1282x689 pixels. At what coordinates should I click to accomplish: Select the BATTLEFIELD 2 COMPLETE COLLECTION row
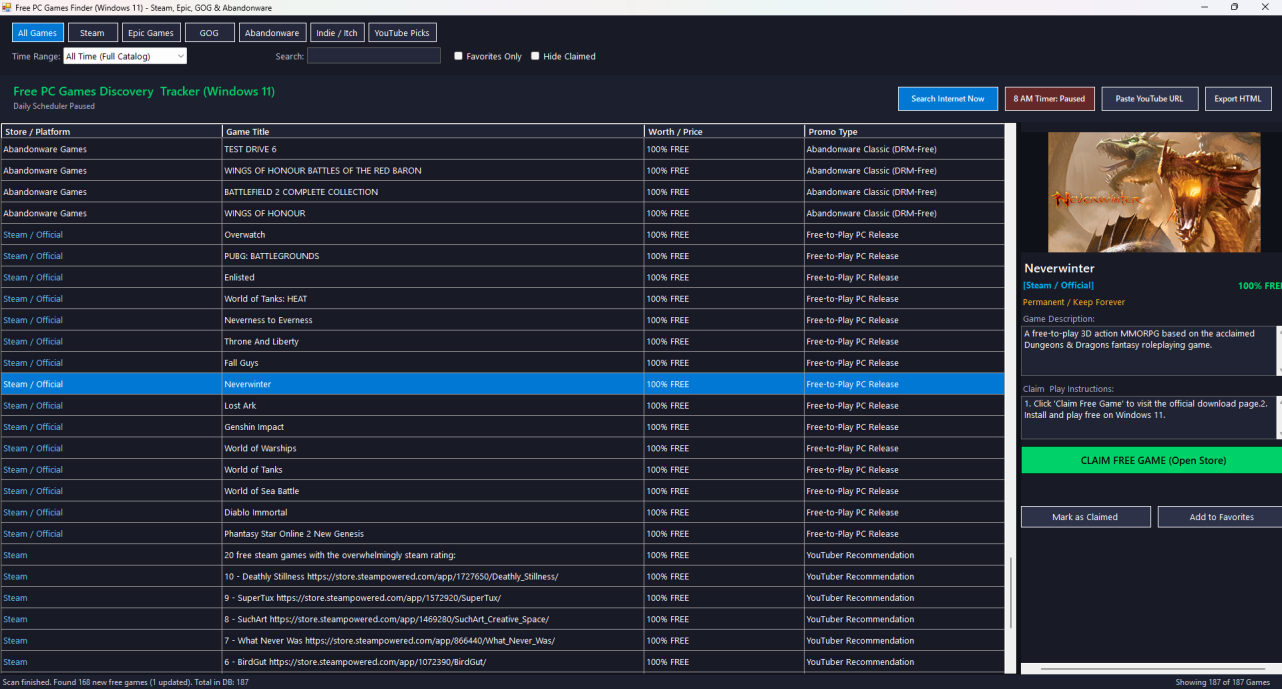point(502,192)
